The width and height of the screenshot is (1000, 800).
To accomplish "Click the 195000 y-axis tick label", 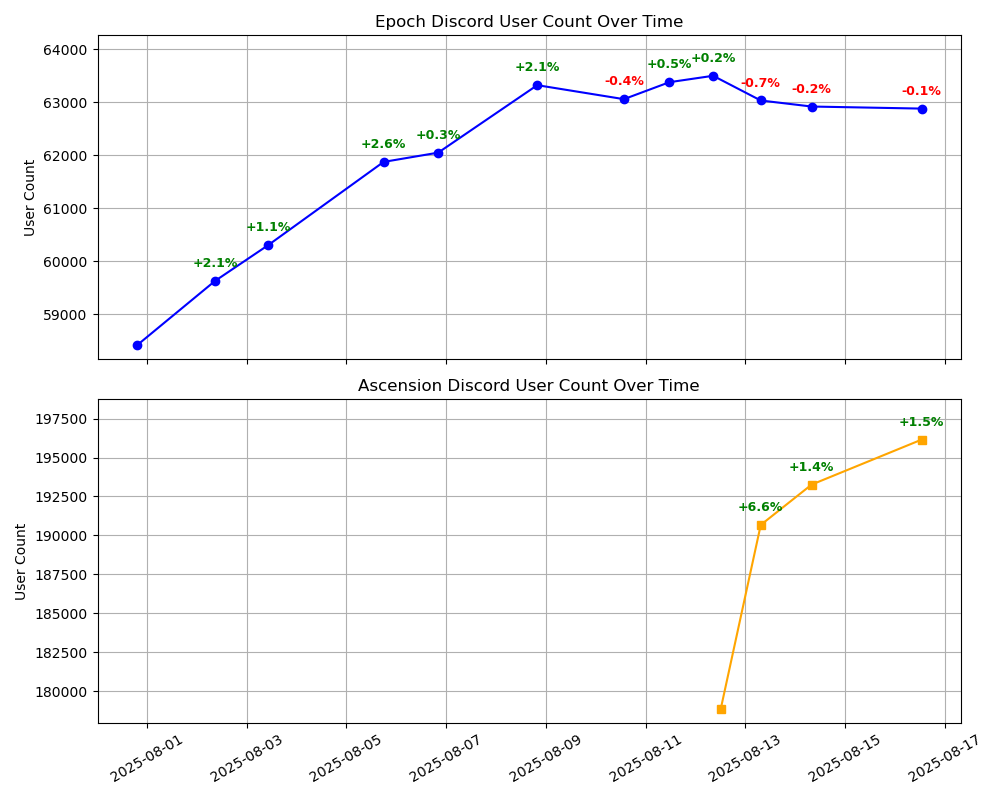I will pyautogui.click(x=62, y=458).
